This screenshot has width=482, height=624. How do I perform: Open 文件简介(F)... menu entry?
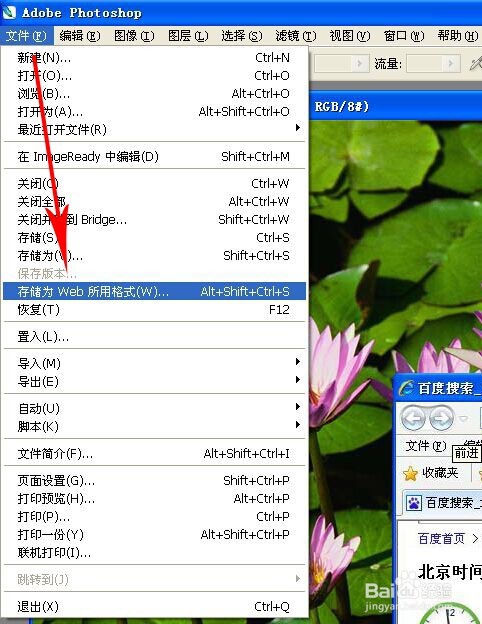(x=154, y=454)
